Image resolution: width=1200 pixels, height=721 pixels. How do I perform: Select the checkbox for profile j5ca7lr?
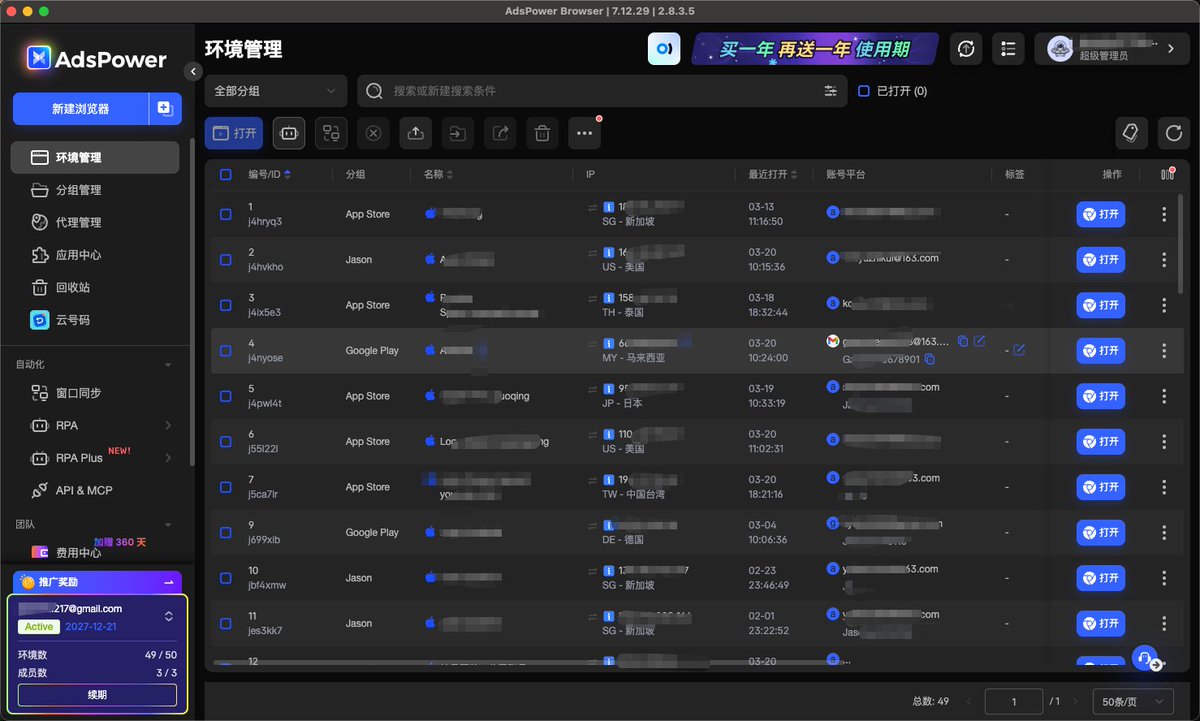(226, 487)
